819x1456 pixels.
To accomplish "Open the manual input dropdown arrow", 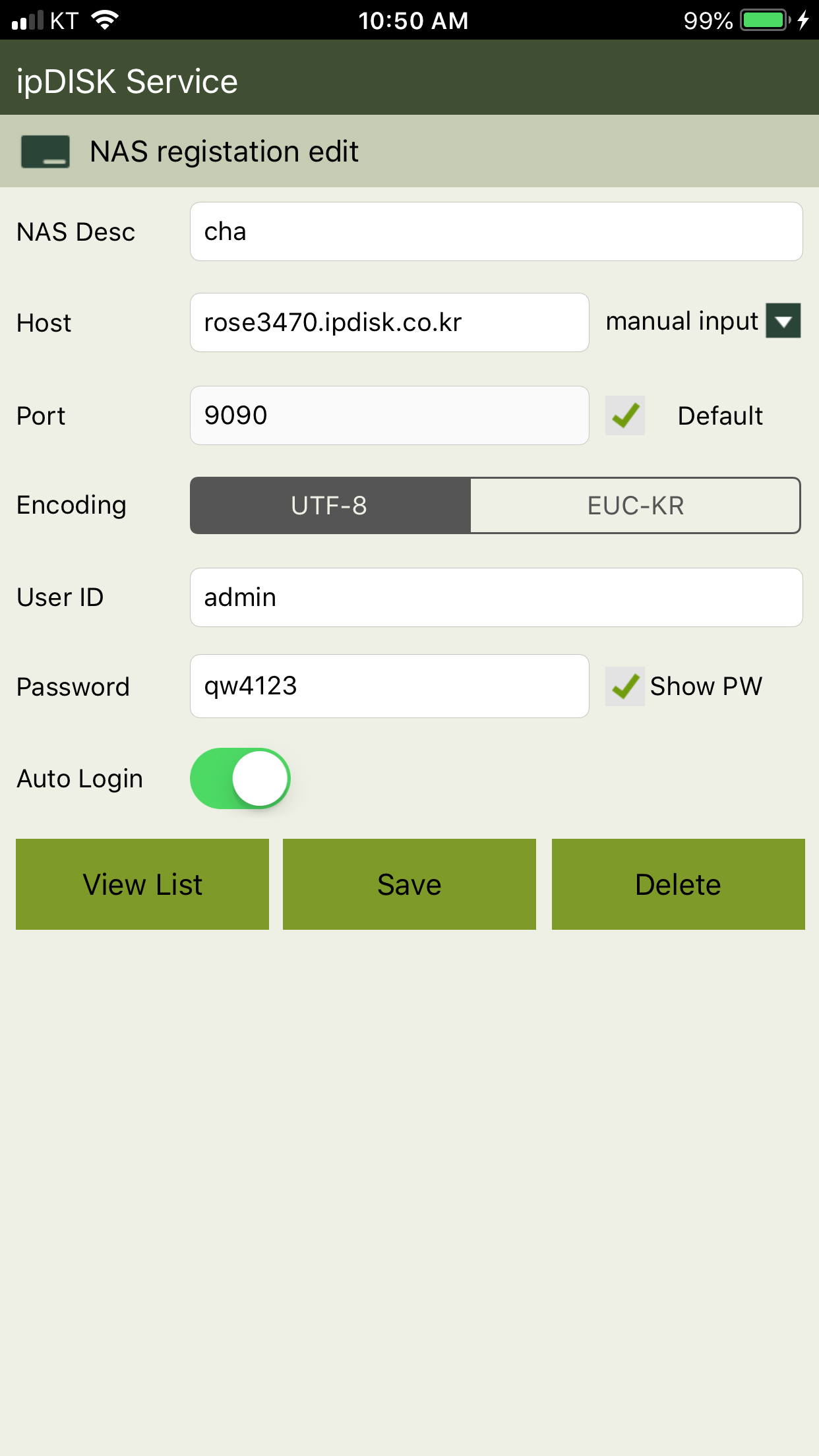I will tap(783, 321).
